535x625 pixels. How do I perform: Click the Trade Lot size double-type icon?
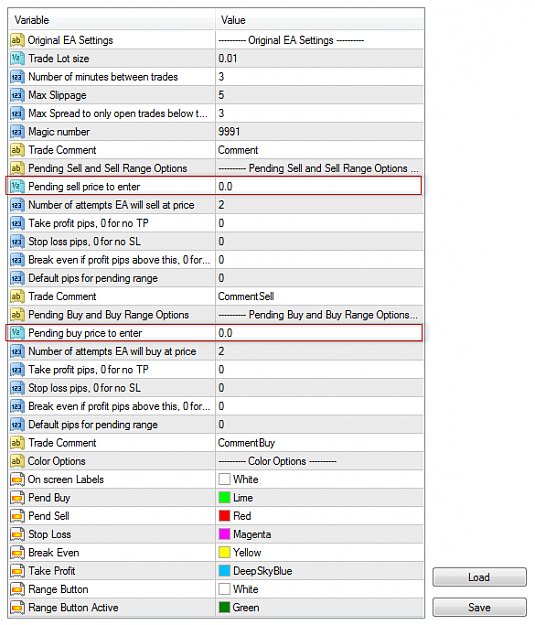(17, 59)
